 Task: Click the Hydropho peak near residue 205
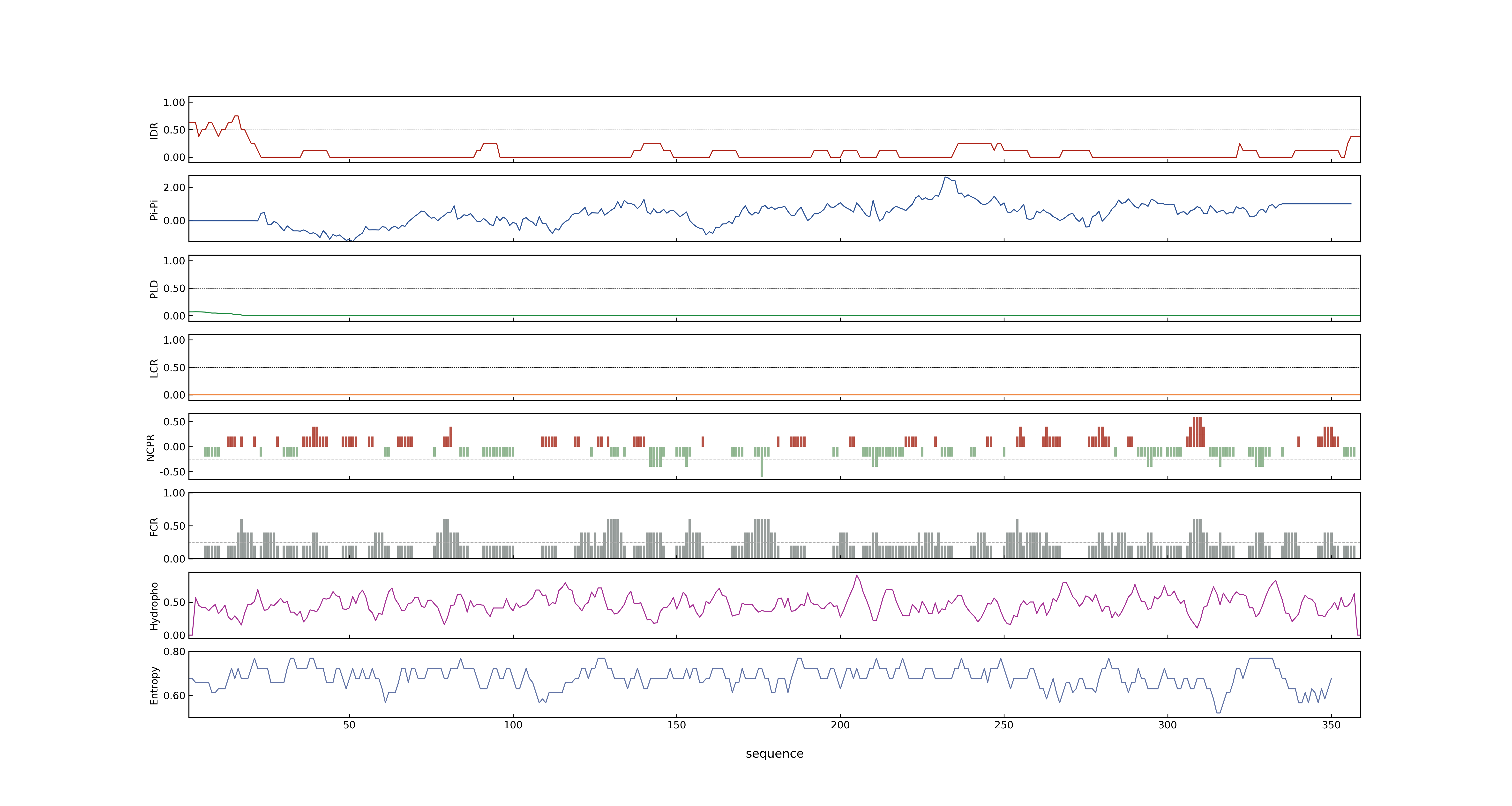click(856, 576)
